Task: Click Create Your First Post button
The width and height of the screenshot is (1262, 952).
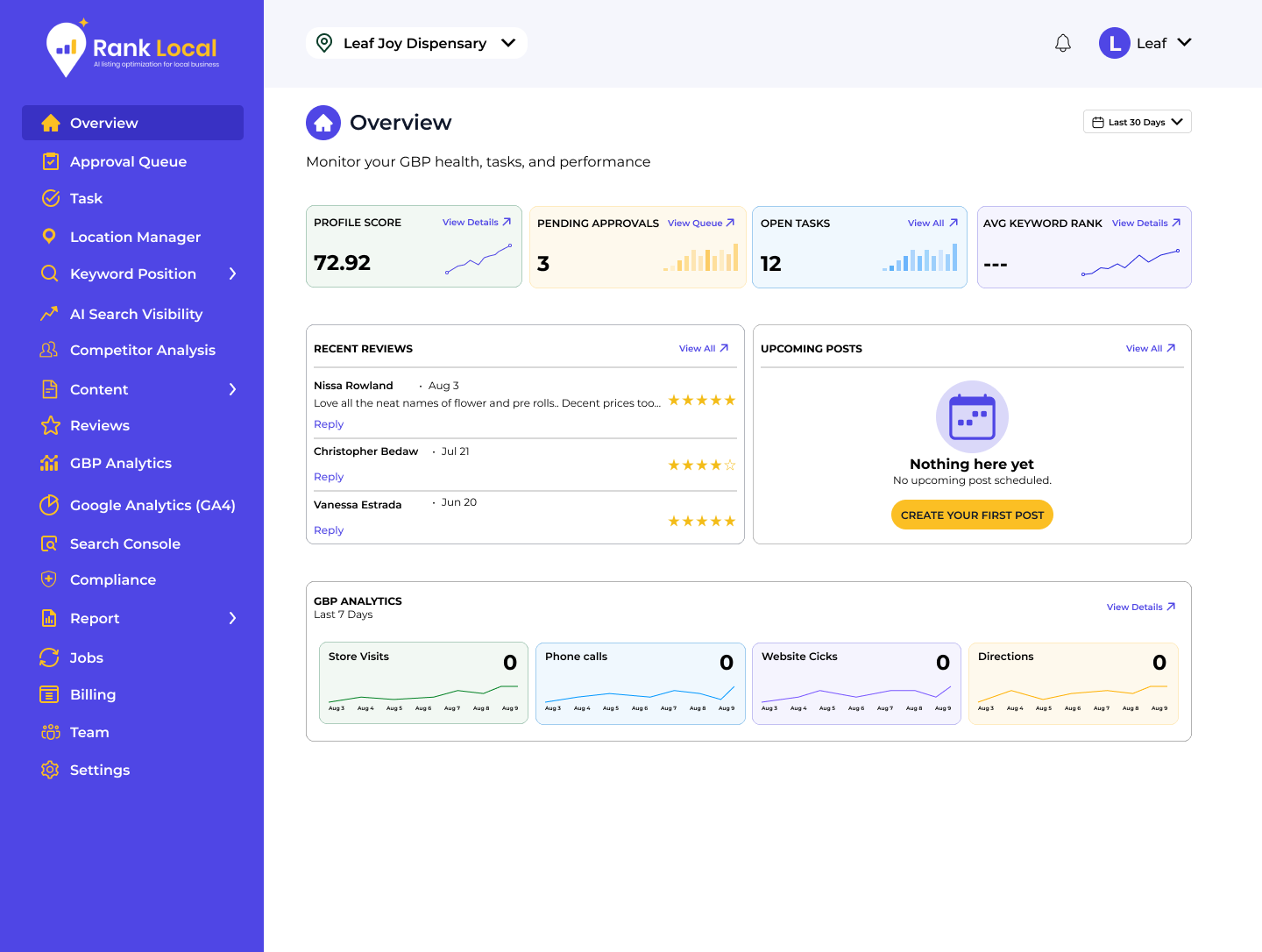Action: (972, 515)
